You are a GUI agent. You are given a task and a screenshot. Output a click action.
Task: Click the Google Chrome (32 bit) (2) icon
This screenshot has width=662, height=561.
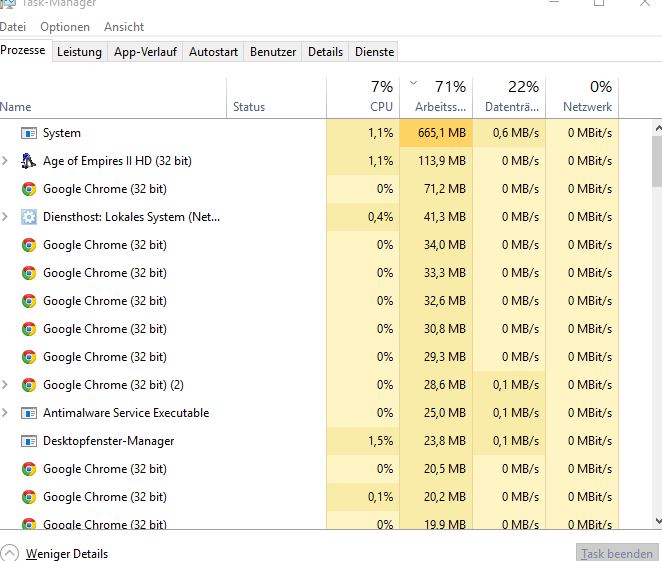point(29,385)
